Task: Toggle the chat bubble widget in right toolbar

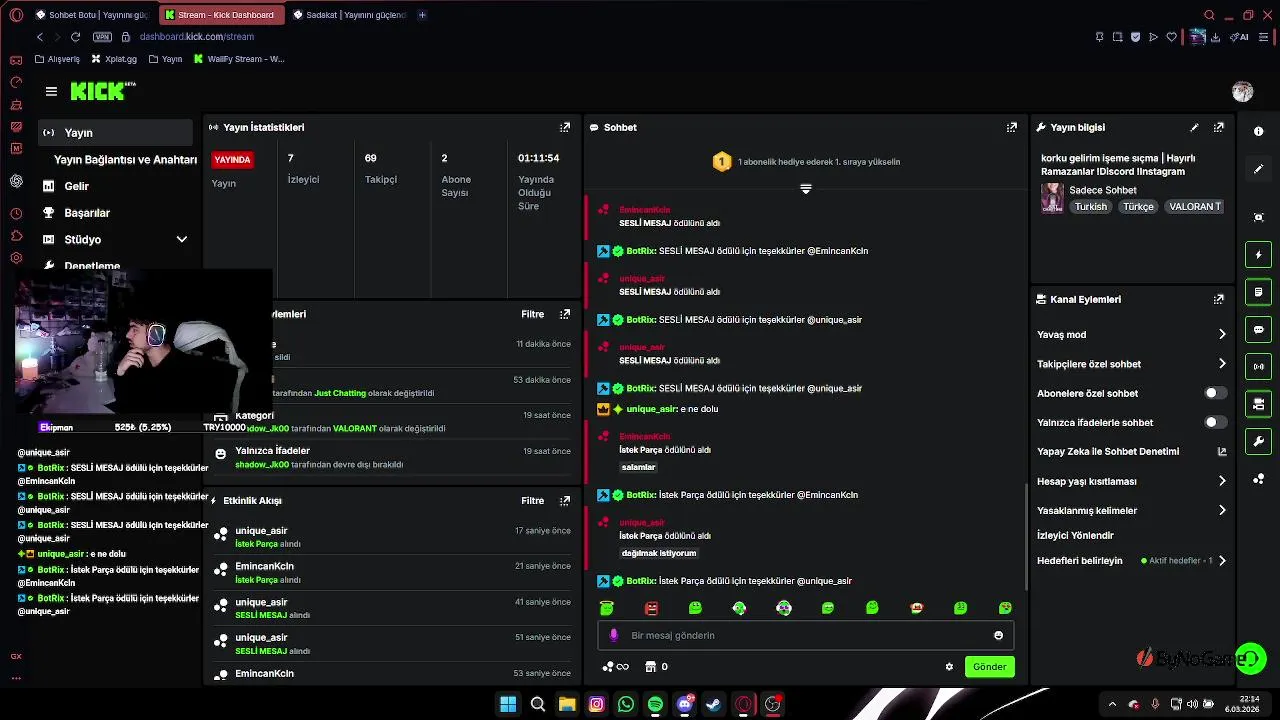Action: 1258,329
